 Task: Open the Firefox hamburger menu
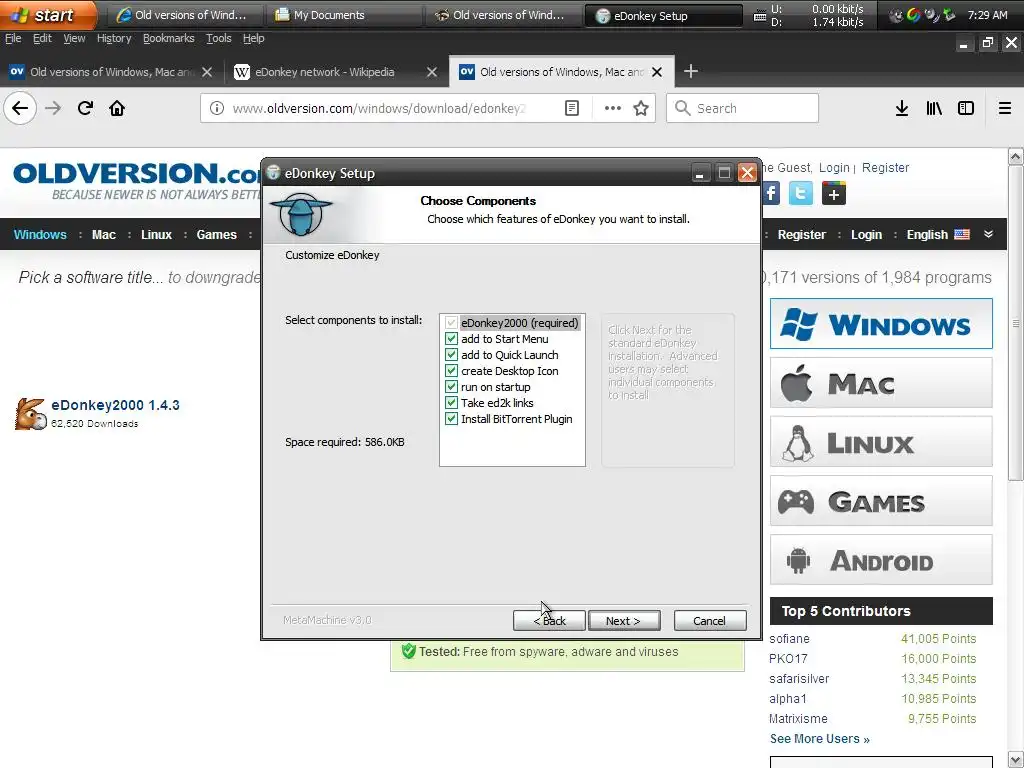point(1004,108)
